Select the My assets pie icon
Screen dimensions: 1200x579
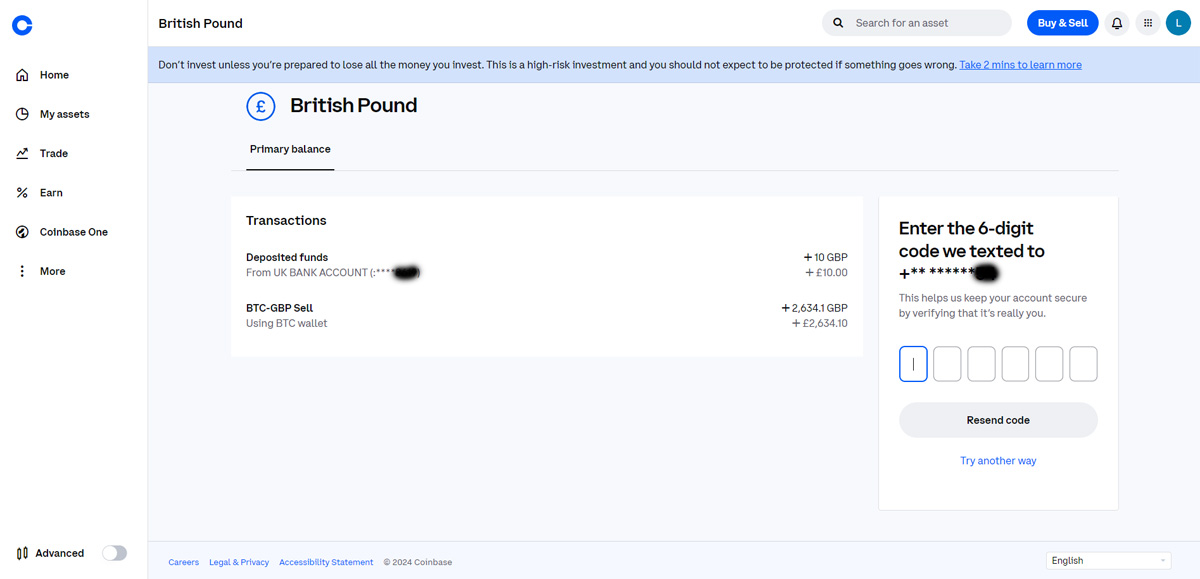(22, 114)
